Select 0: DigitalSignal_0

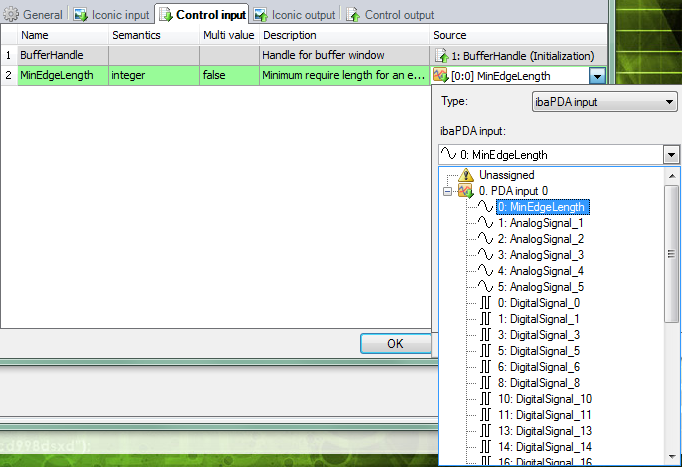[x=539, y=303]
